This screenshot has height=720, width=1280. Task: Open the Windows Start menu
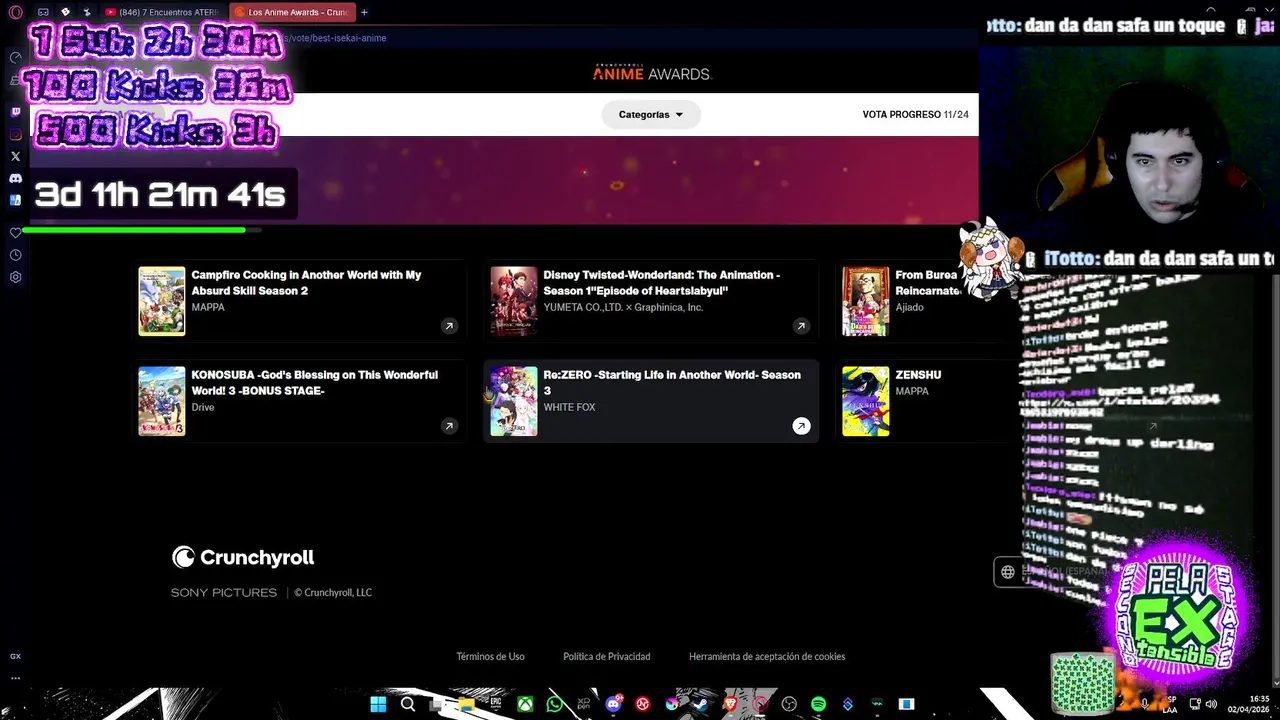point(378,704)
